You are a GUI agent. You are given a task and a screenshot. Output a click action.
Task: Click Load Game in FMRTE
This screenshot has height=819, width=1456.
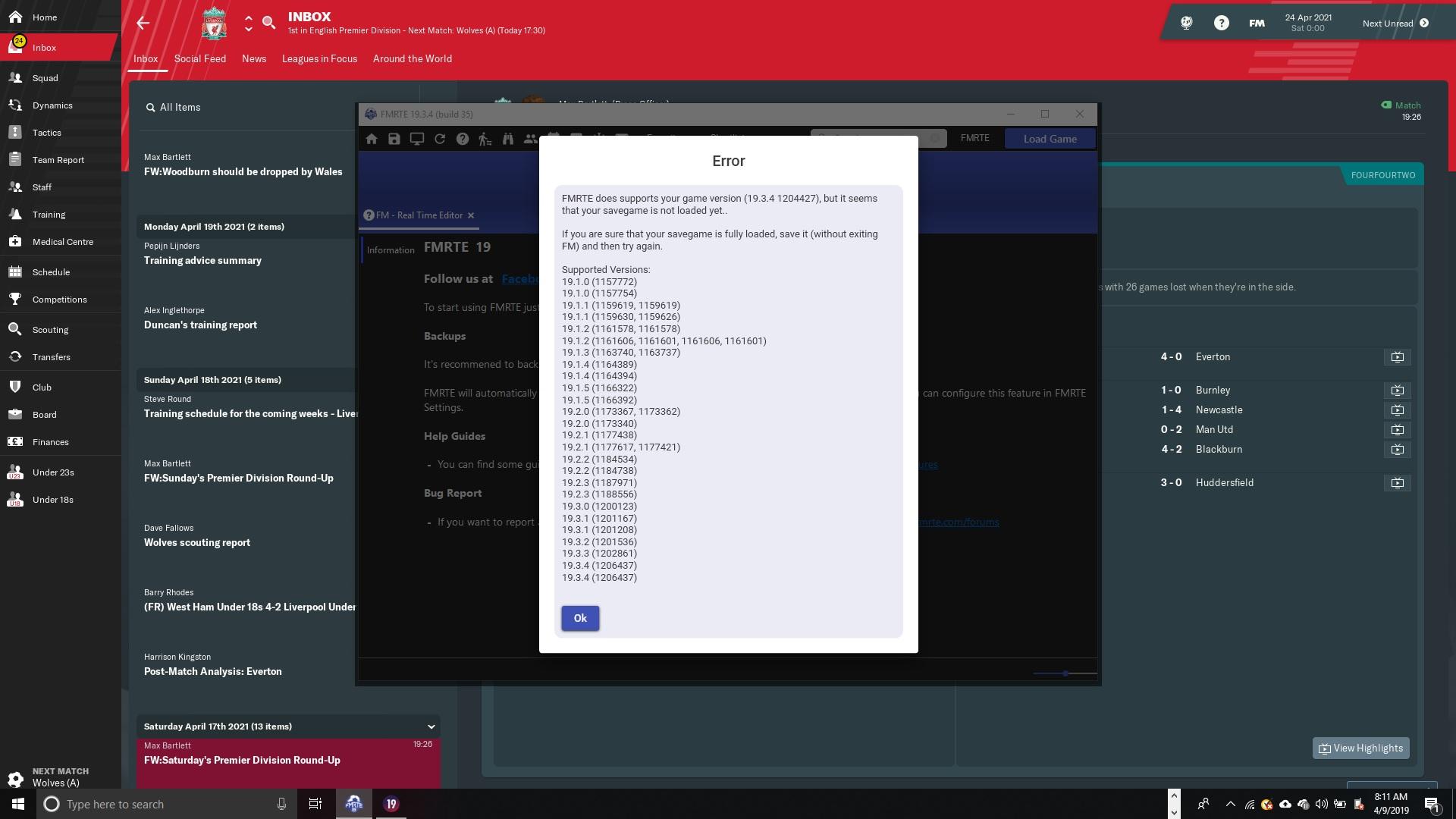1050,139
